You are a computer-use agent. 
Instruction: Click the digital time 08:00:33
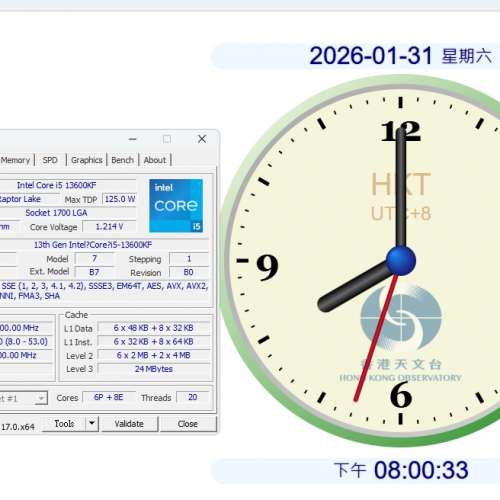pos(421,470)
